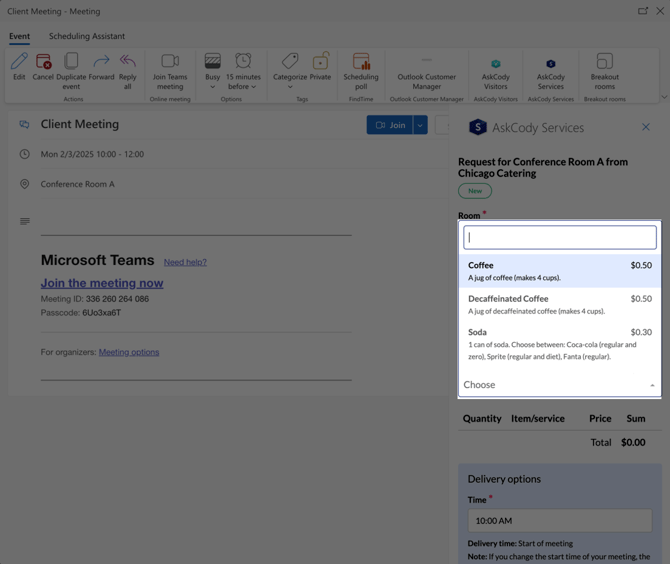This screenshot has width=670, height=564.
Task: Close the AskCody Services panel
Action: click(x=646, y=127)
